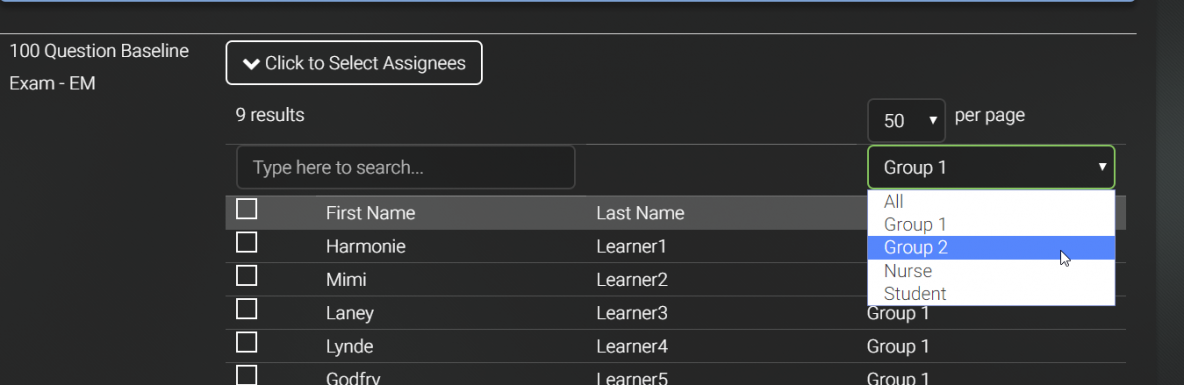This screenshot has width=1184, height=385.
Task: Toggle the select-all header checkbox
Action: point(246,209)
